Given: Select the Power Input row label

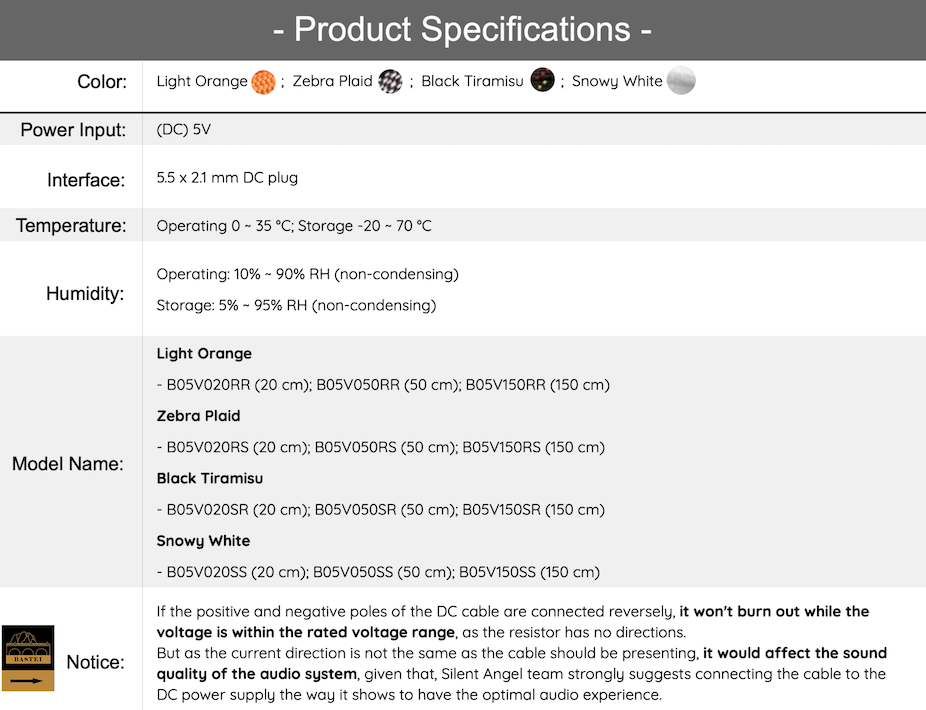Looking at the screenshot, I should pyautogui.click(x=74, y=130).
